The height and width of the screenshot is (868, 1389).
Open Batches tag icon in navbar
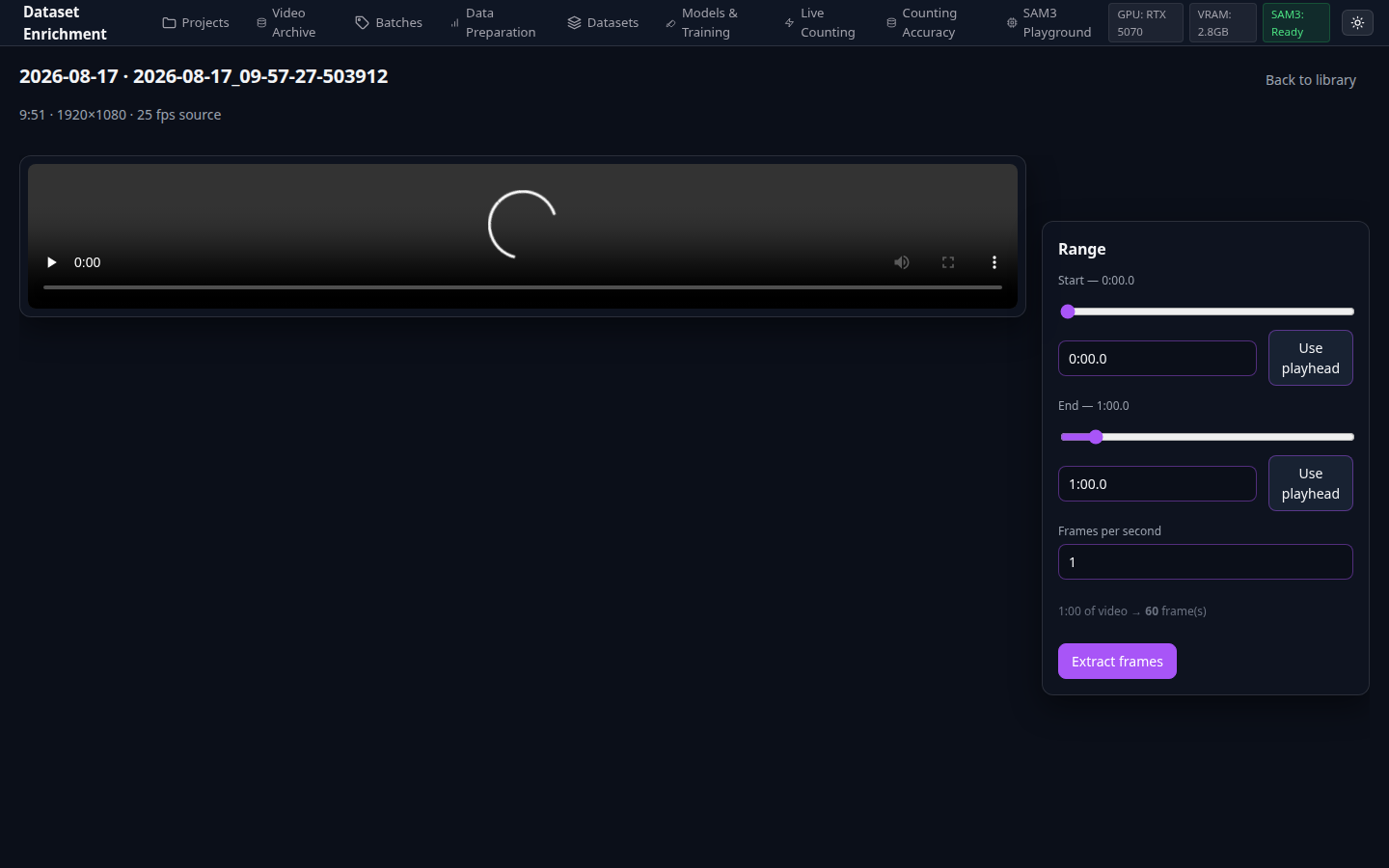click(363, 22)
